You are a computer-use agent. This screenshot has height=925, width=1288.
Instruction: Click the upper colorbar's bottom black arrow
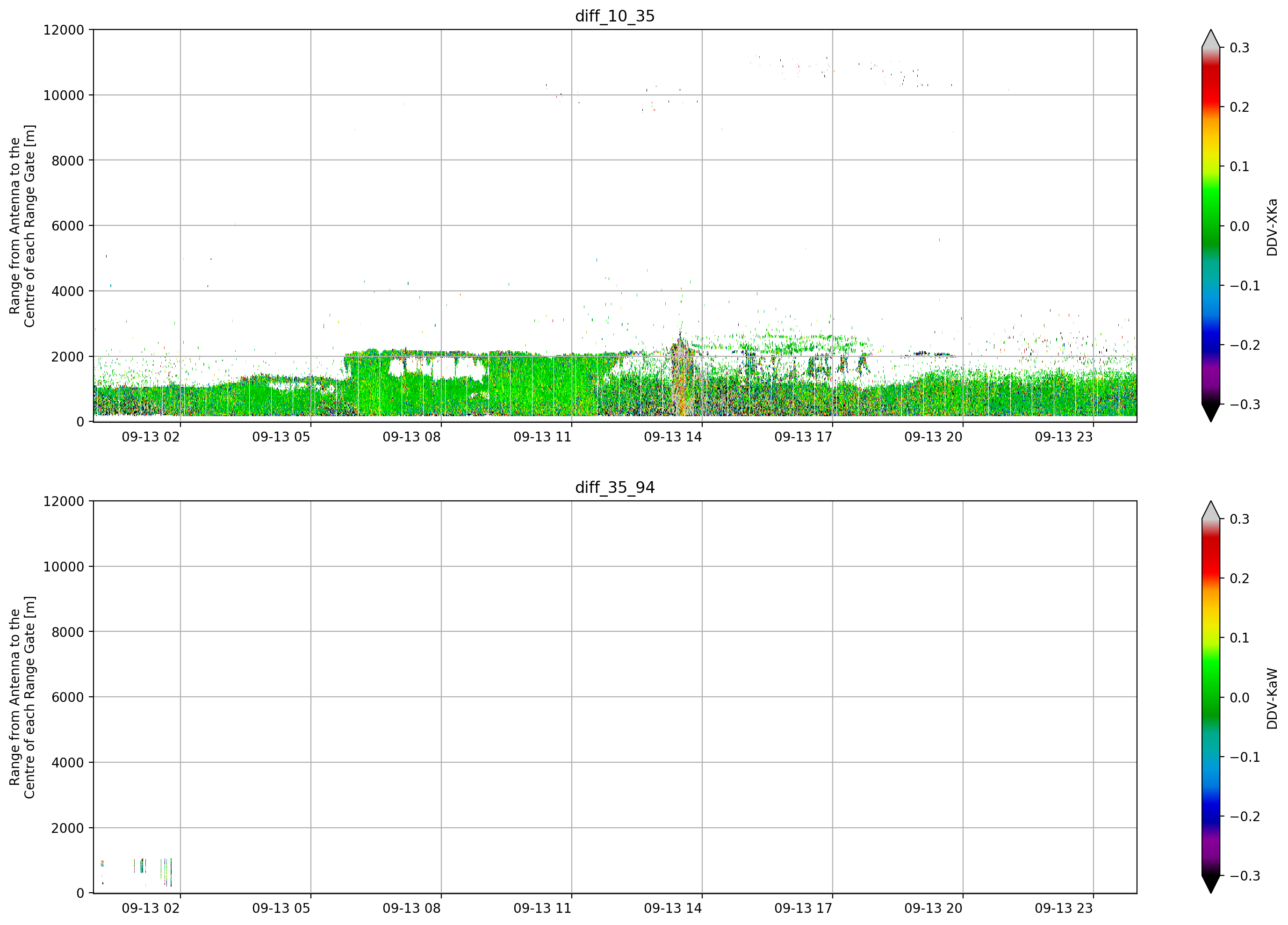point(1211,413)
